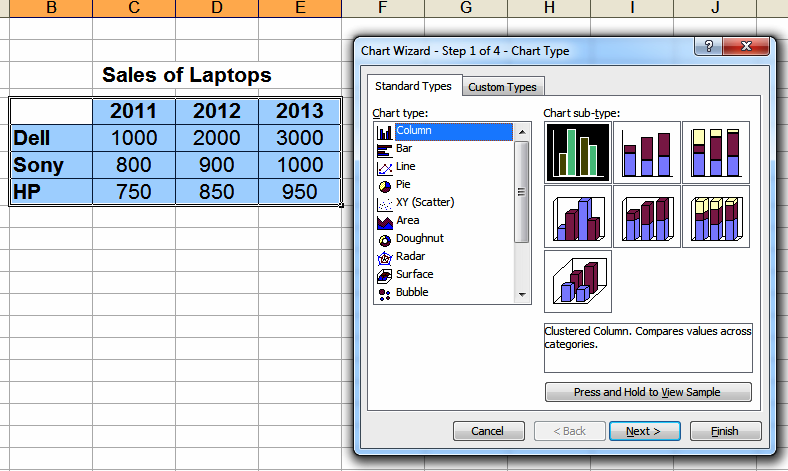
Task: Select the Clustered Column sub-type thumbnail
Action: [578, 152]
